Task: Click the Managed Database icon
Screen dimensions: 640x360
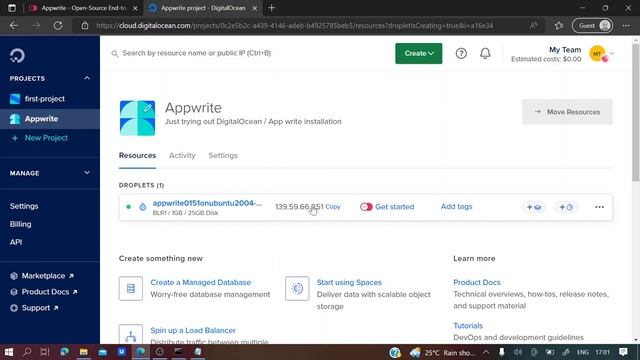Action: click(131, 289)
